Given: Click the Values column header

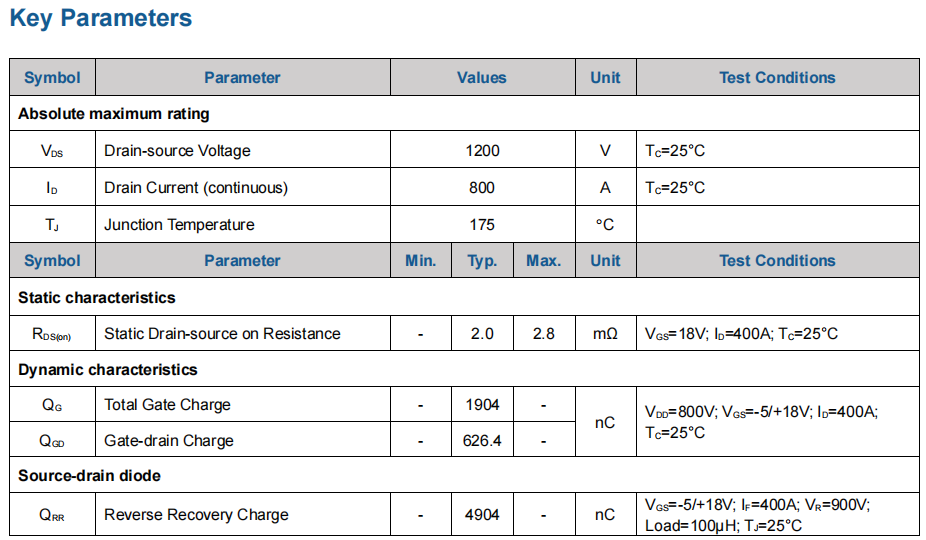Looking at the screenshot, I should tap(482, 78).
